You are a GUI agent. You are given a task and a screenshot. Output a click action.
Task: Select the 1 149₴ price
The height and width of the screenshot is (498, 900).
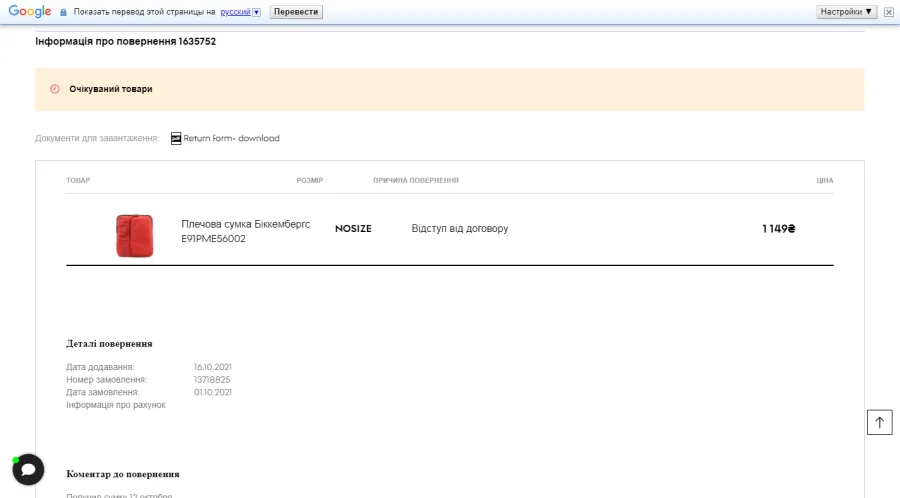click(x=779, y=229)
